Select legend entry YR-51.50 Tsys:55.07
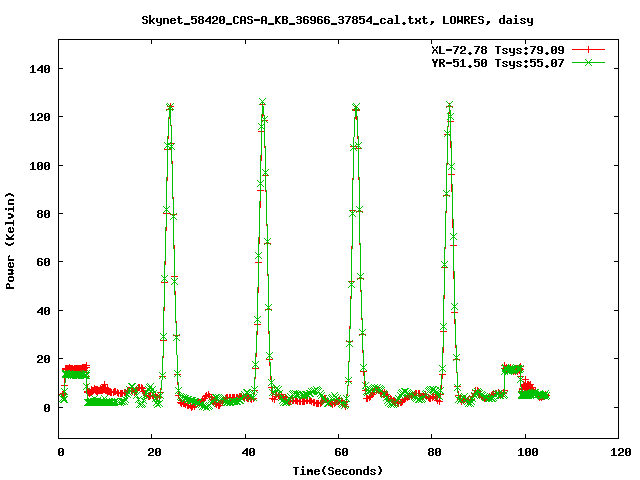640x480 pixels. (x=498, y=63)
